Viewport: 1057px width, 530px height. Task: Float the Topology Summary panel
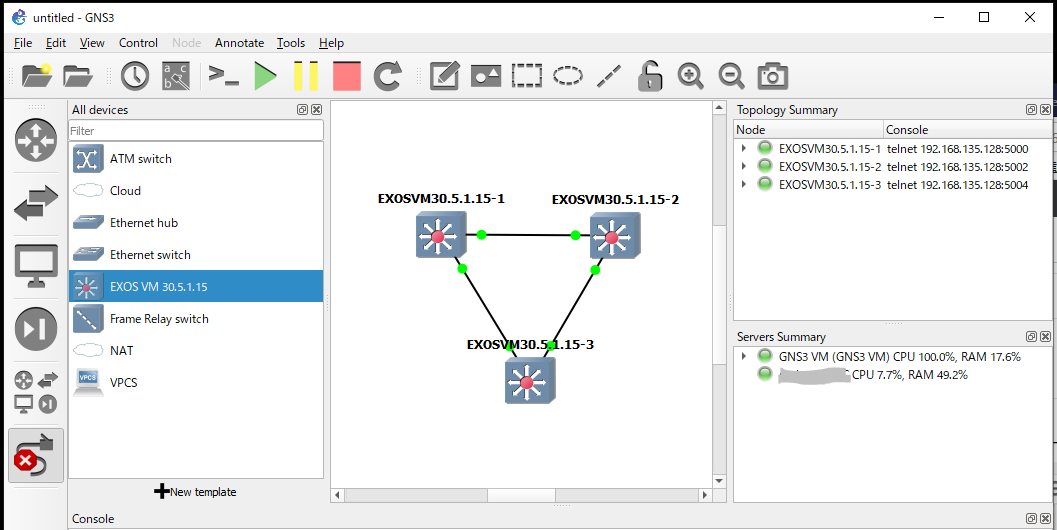click(1031, 109)
